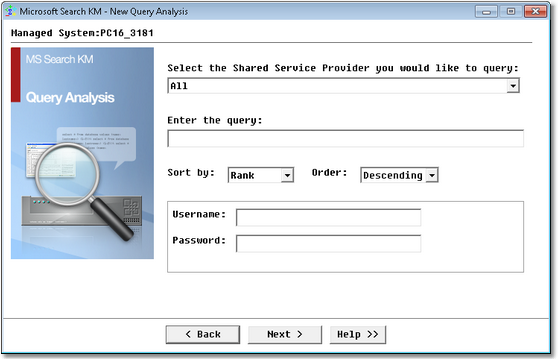Click the 'Select the Shared Service Provider' label
The image size is (558, 361).
(343, 68)
